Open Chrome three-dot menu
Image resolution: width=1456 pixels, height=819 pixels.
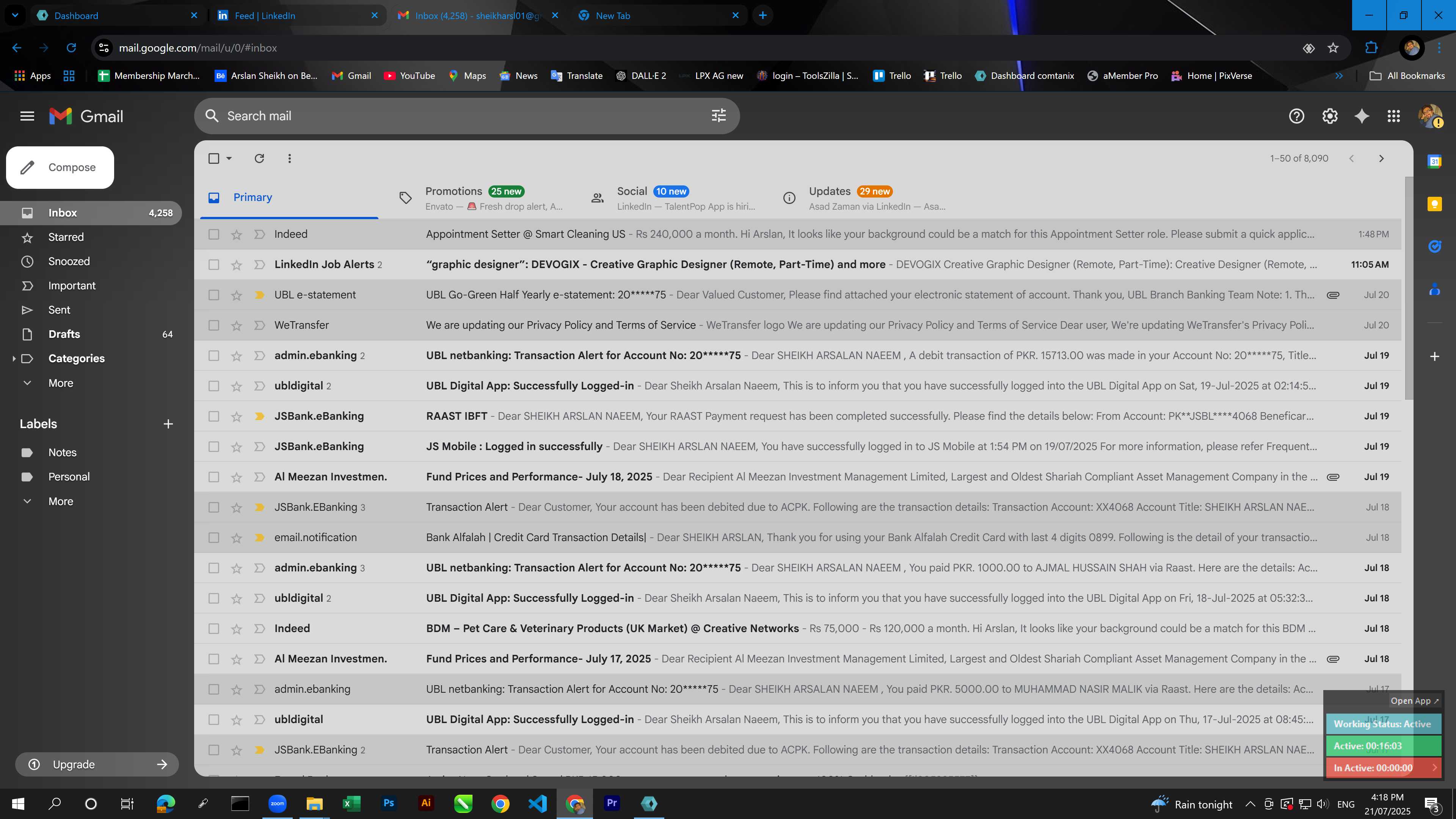(x=1439, y=48)
